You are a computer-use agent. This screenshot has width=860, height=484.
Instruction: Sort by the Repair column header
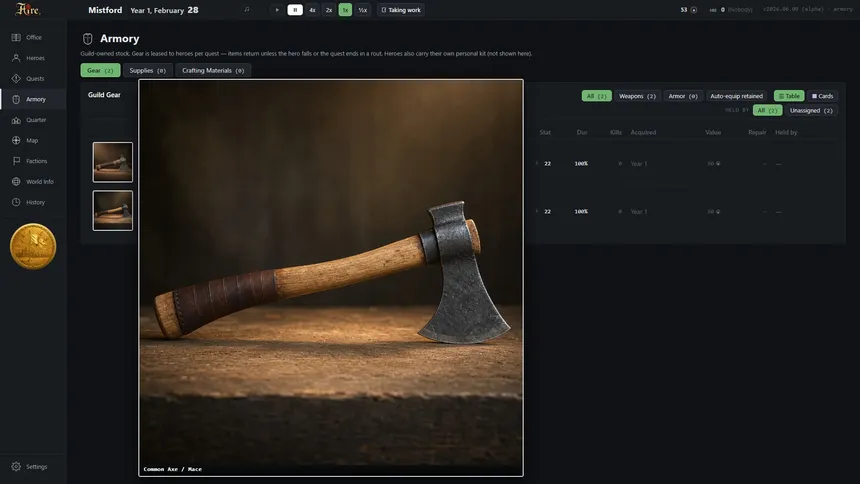click(x=757, y=132)
